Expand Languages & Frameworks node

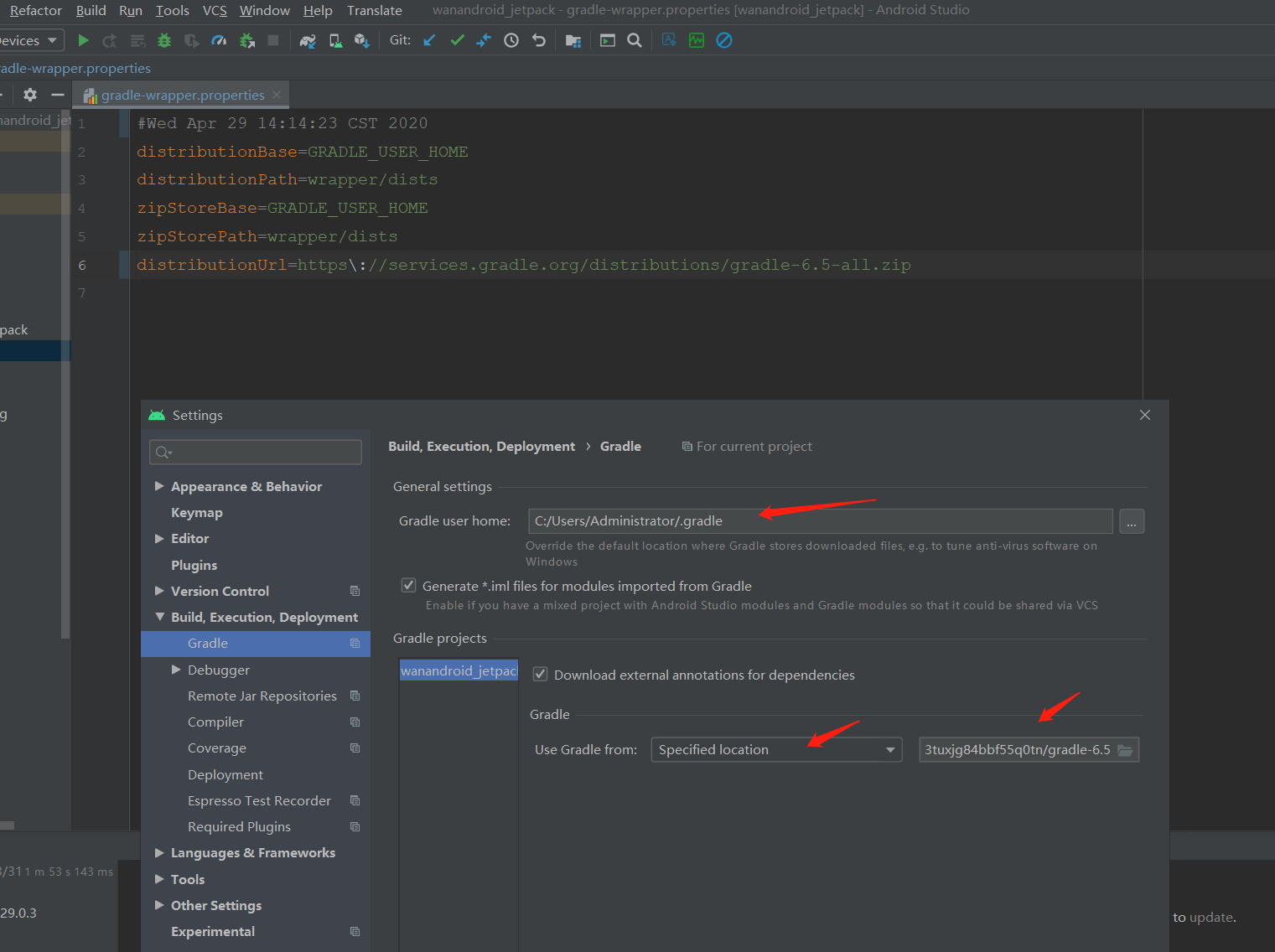coord(159,853)
